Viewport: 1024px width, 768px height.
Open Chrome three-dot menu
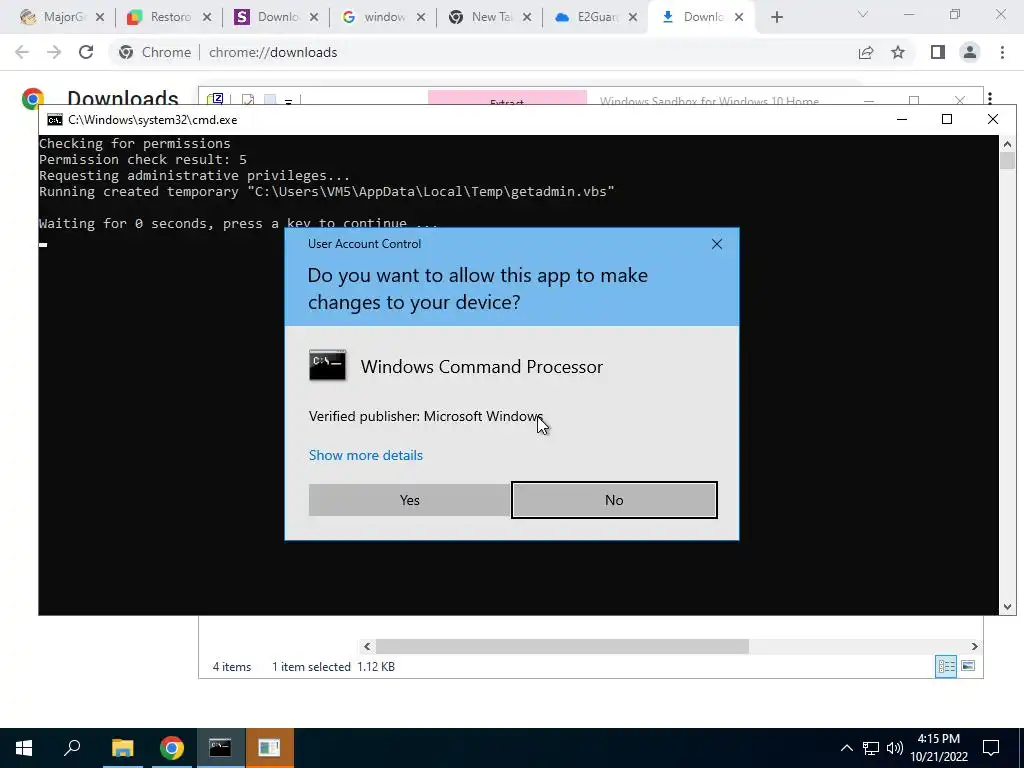[1002, 52]
